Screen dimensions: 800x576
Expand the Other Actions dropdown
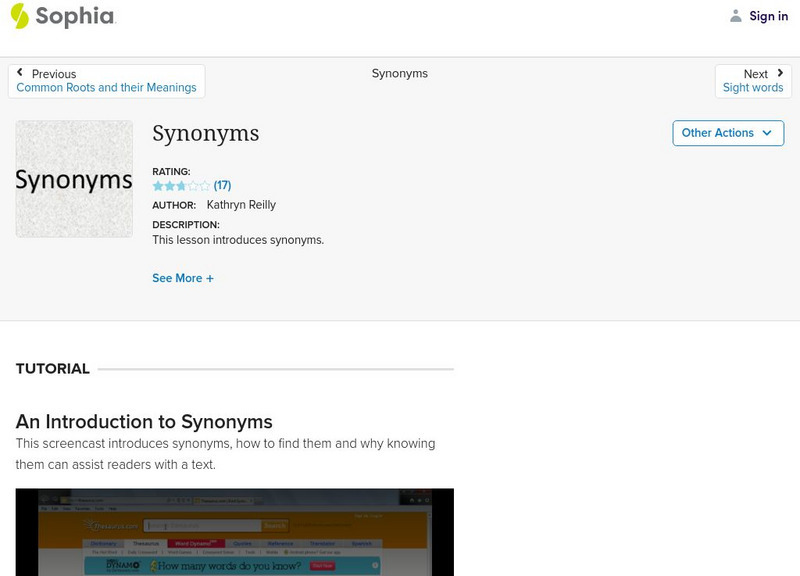point(727,133)
